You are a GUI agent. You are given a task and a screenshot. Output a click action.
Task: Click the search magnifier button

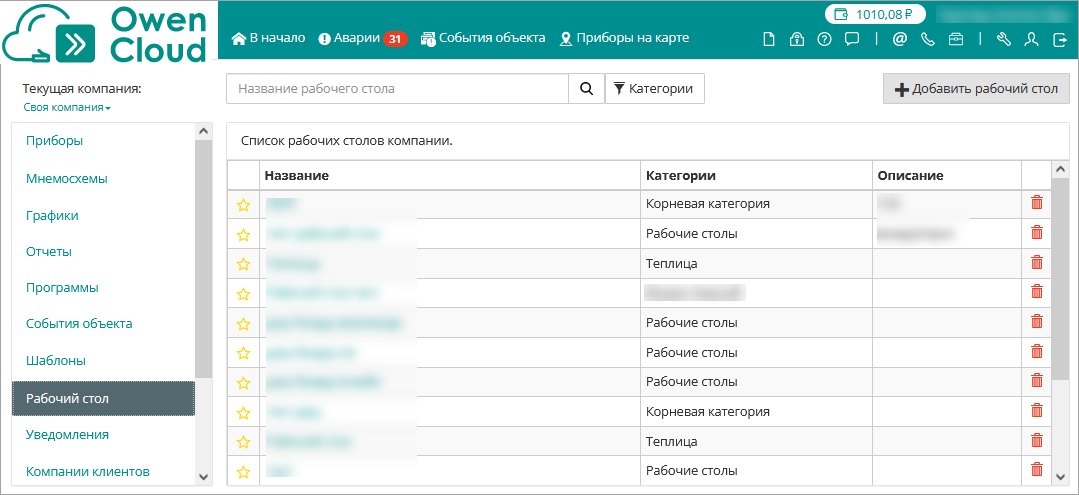(x=586, y=89)
